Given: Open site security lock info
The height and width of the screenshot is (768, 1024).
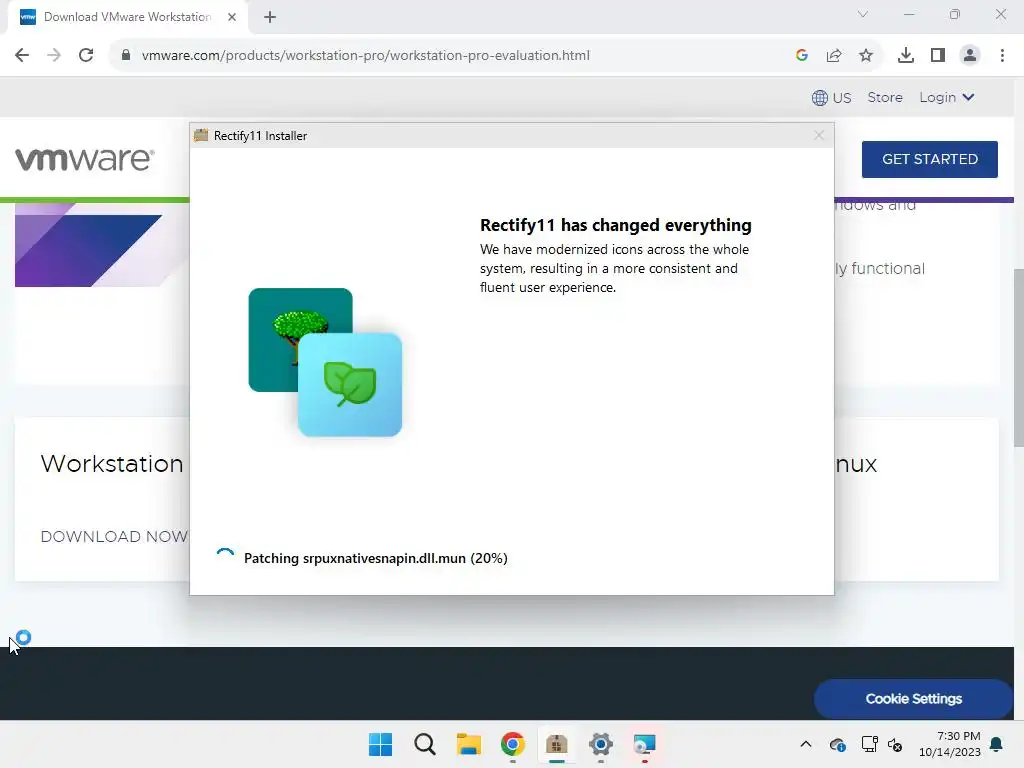Looking at the screenshot, I should [x=125, y=56].
